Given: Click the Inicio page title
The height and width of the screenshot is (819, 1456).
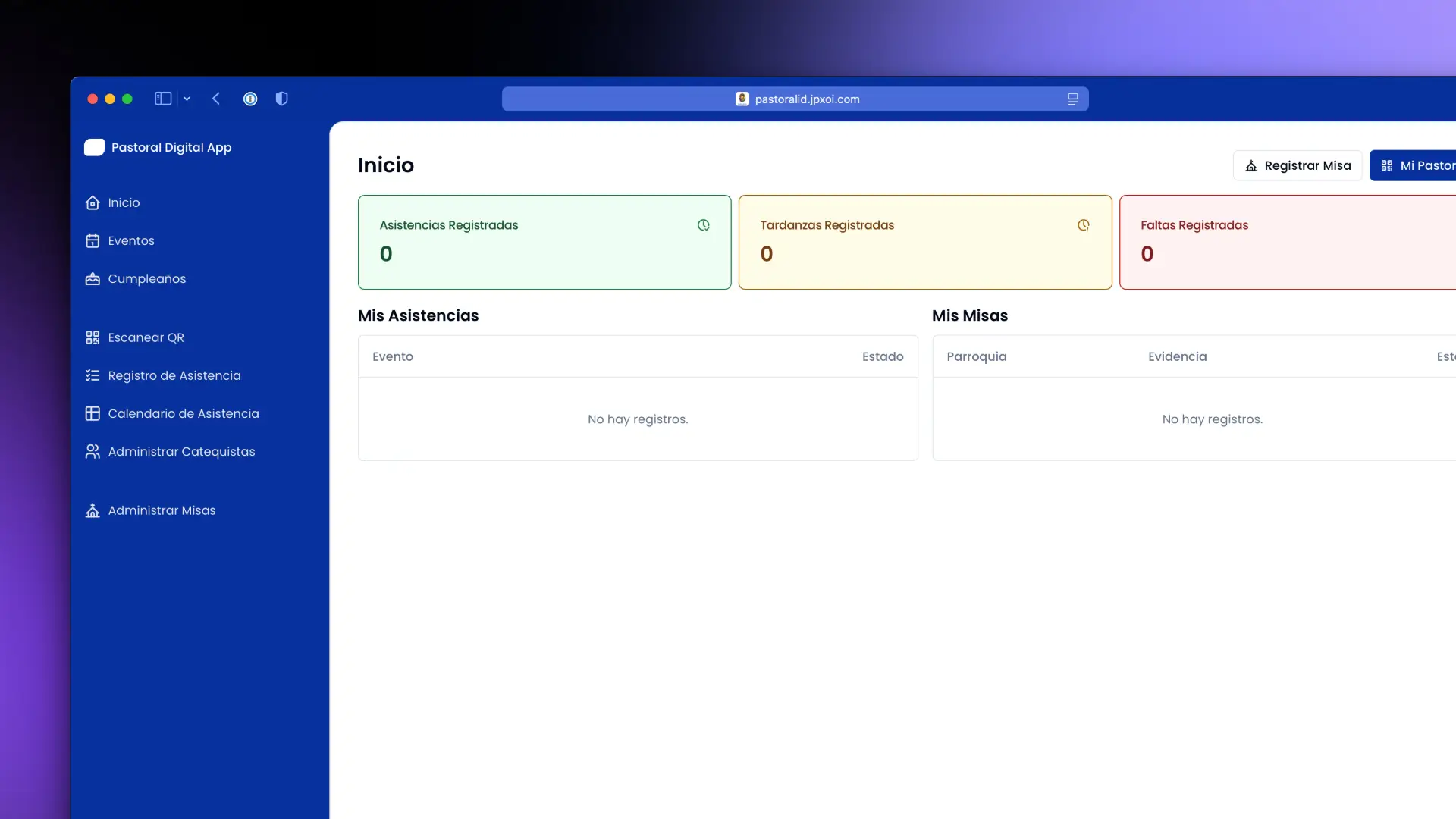Looking at the screenshot, I should [x=386, y=165].
